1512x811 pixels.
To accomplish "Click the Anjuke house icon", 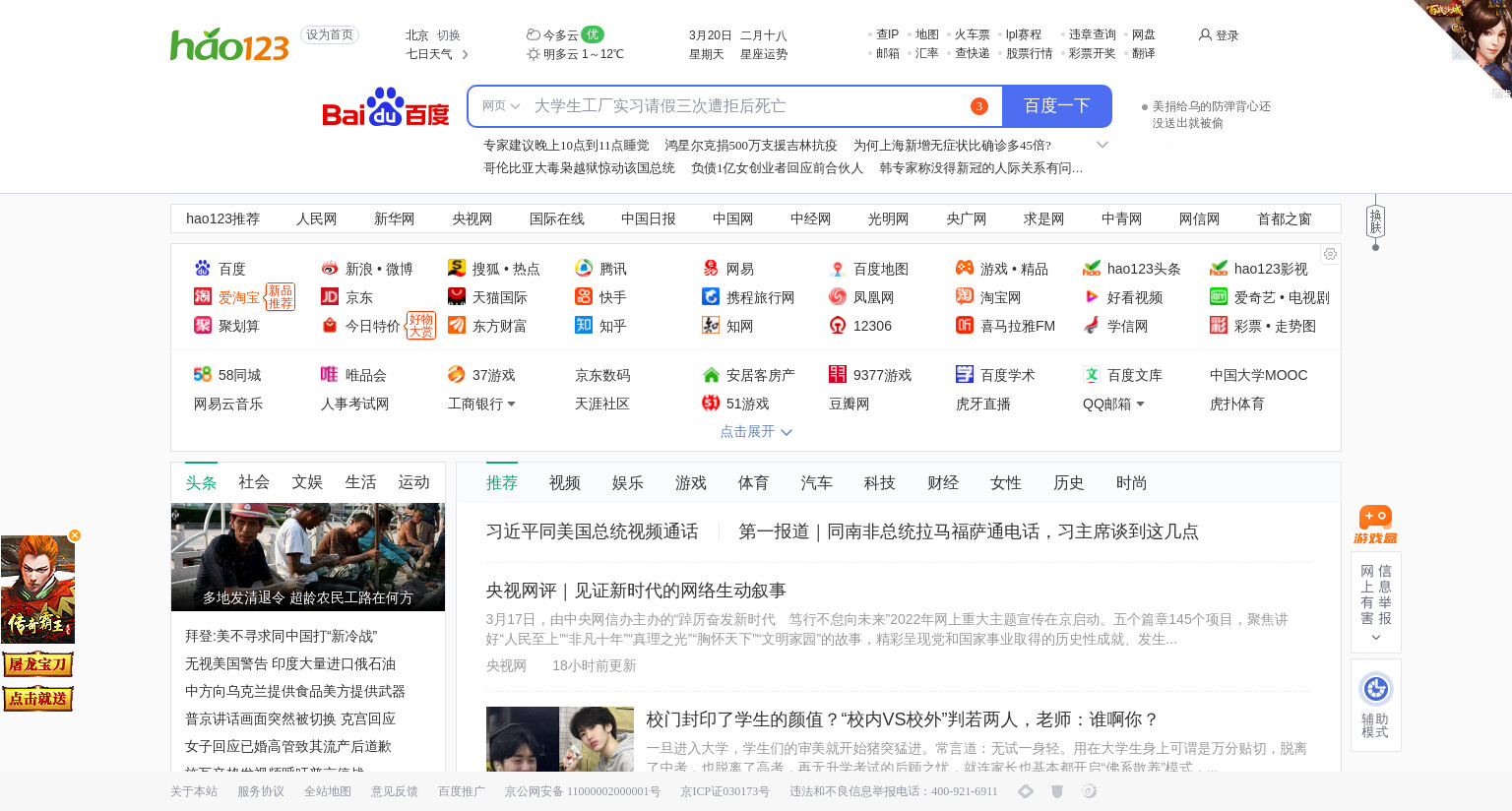I will point(711,374).
